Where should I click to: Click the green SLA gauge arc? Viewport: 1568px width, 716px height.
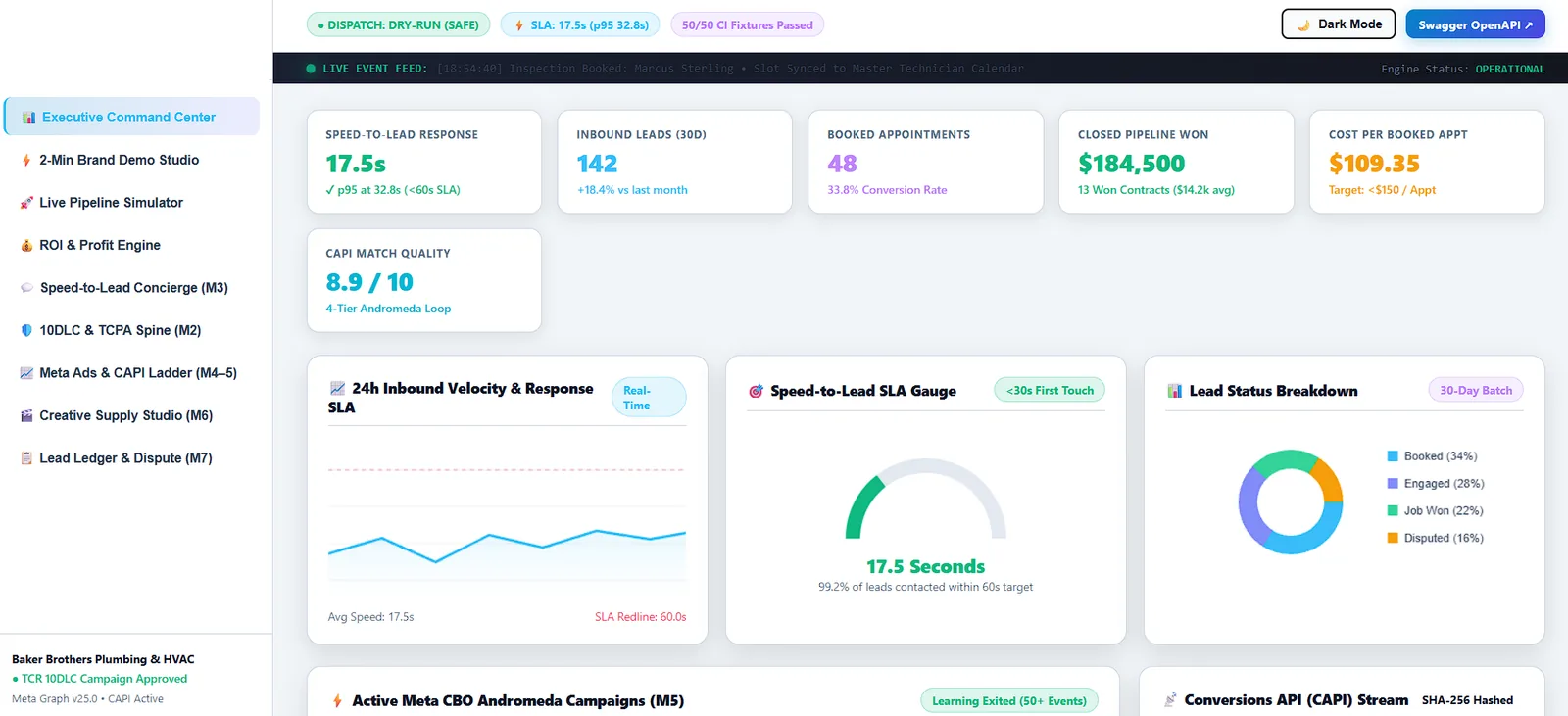pyautogui.click(x=863, y=505)
